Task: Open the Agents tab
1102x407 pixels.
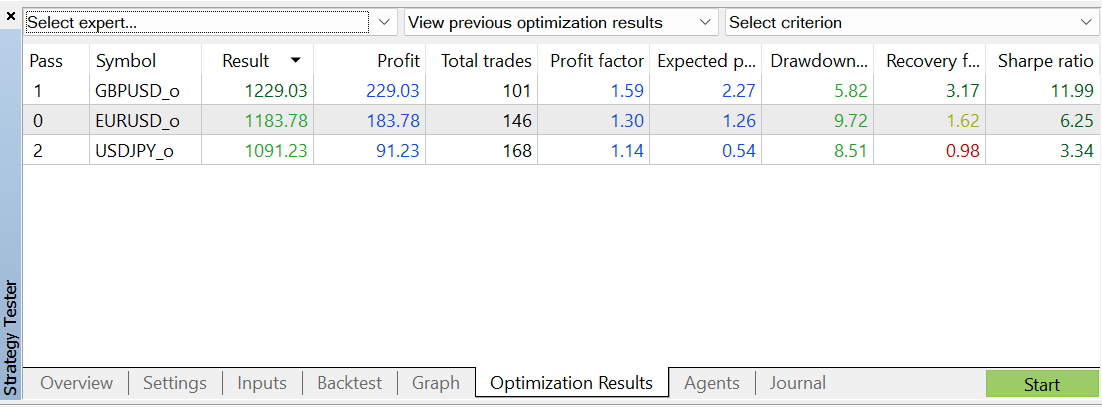Action: 711,383
